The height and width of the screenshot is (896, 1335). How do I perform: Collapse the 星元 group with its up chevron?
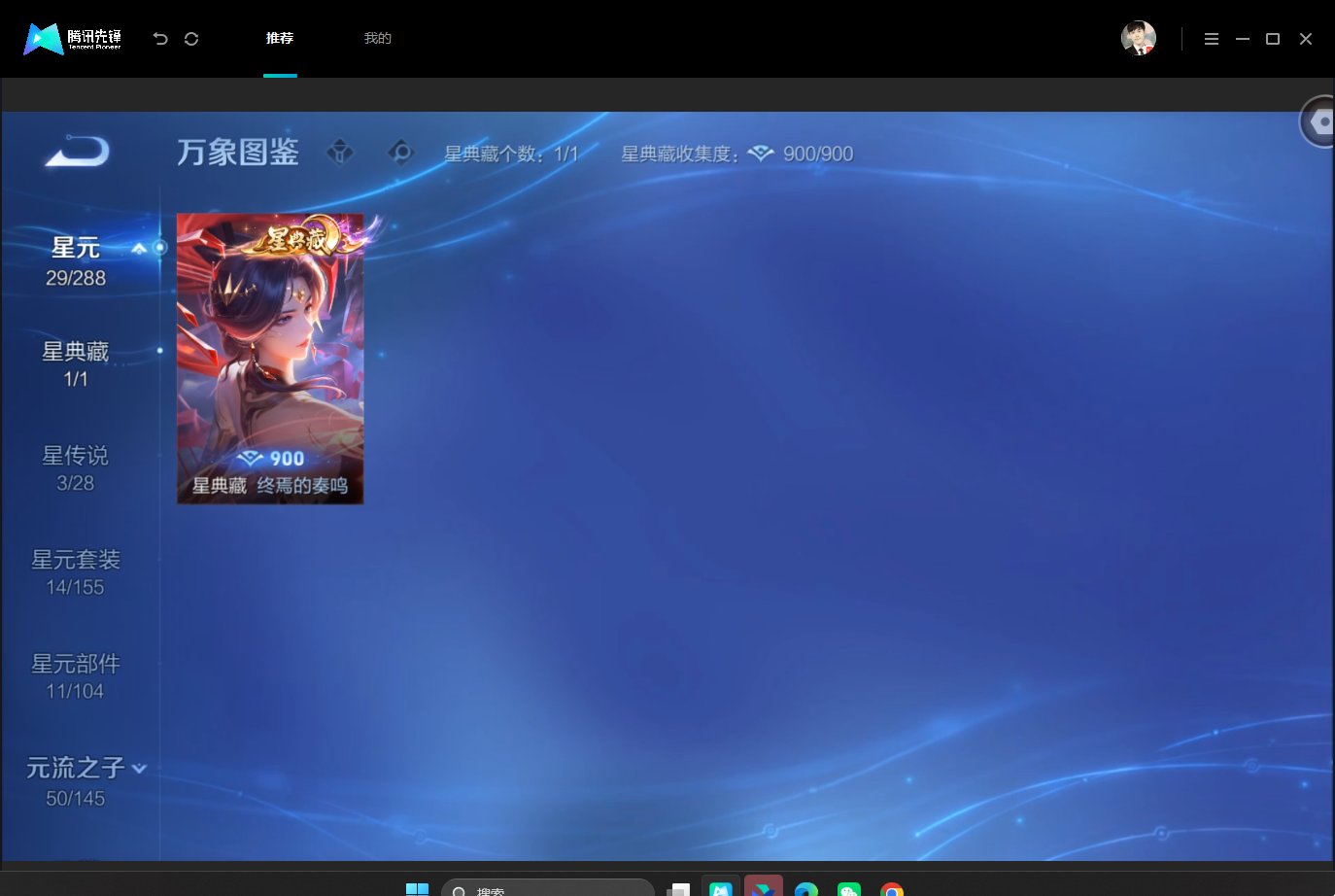139,248
